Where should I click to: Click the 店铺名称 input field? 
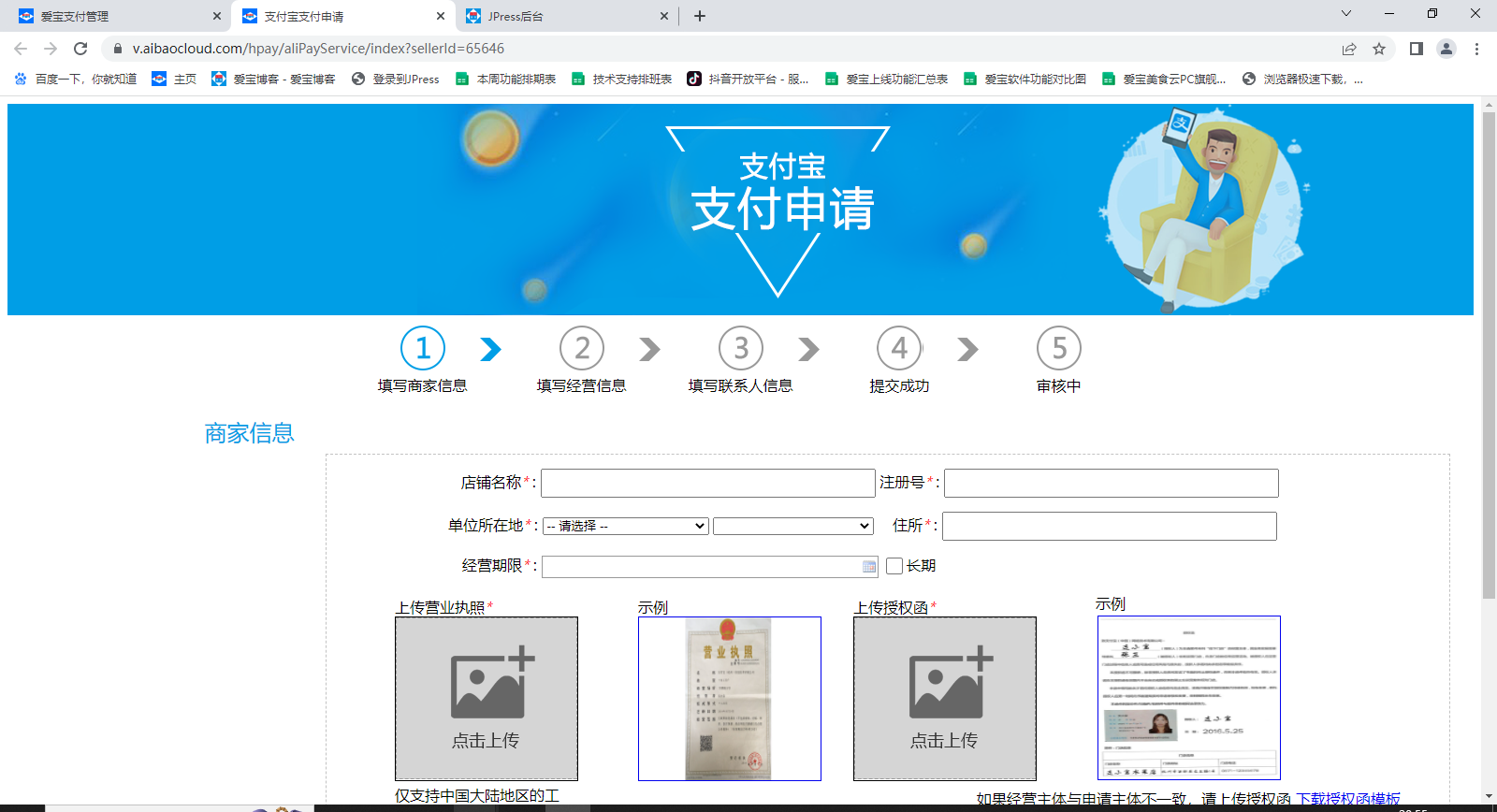click(707, 484)
